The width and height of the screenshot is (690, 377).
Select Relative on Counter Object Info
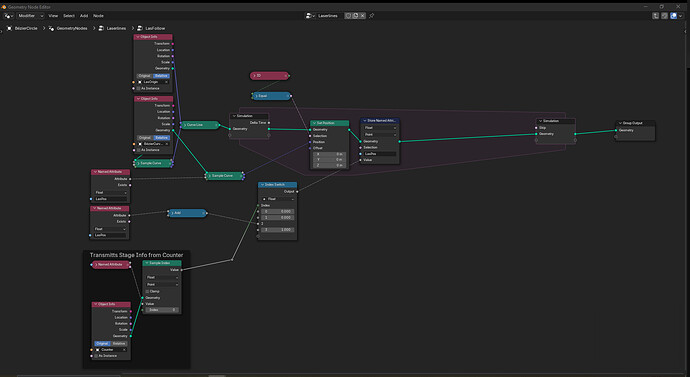pos(119,344)
